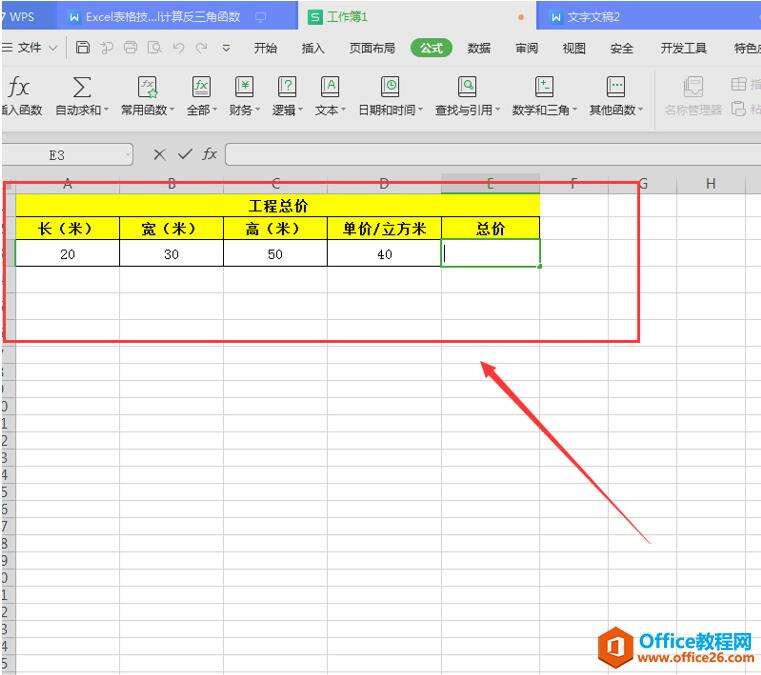Viewport: 761px width, 675px height.
Task: Click the confirm checkmark in formula bar
Action: pyautogui.click(x=185, y=154)
